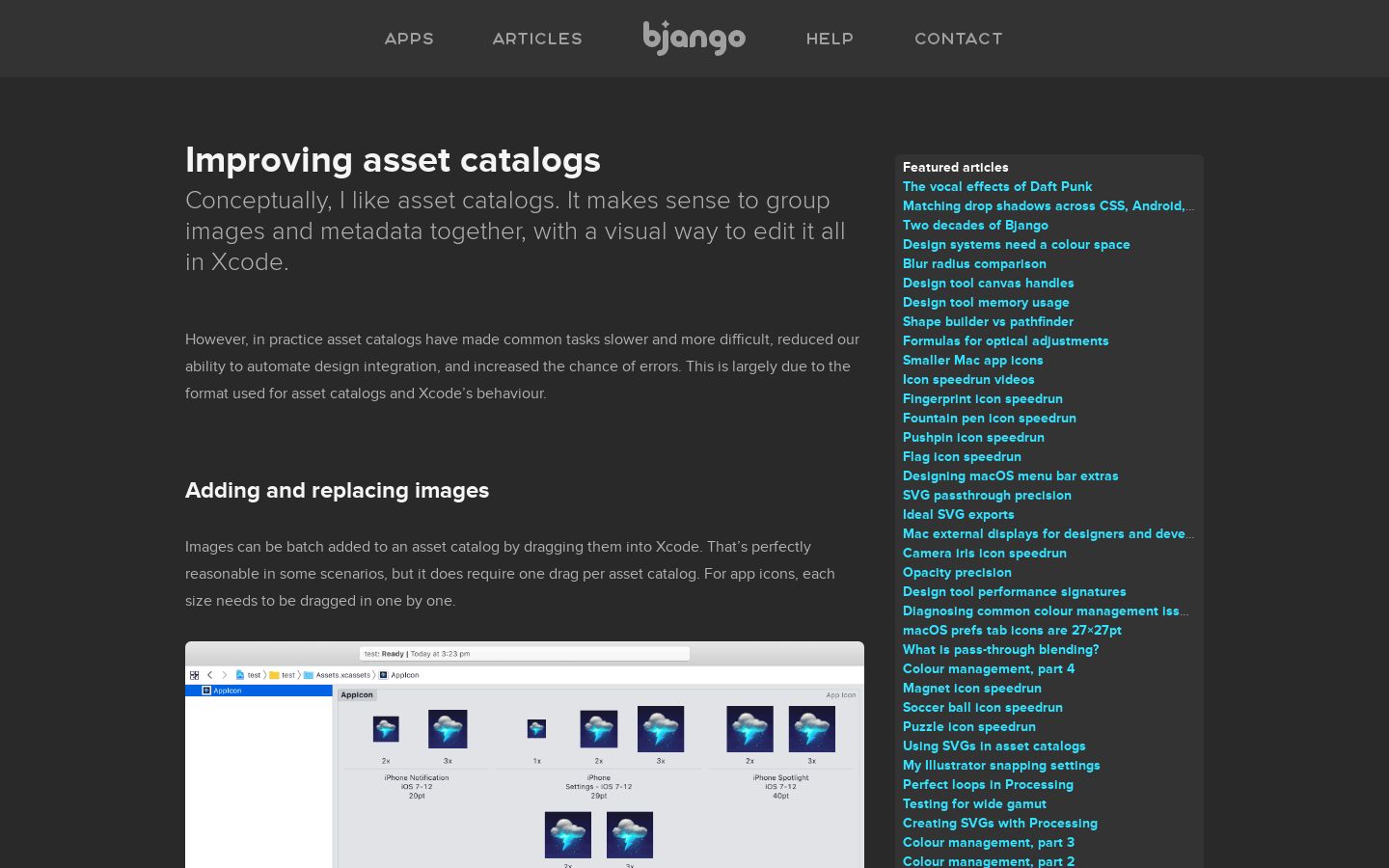The image size is (1389, 868).
Task: Open 'Puzzle icon speedrun' link
Action: click(x=968, y=726)
